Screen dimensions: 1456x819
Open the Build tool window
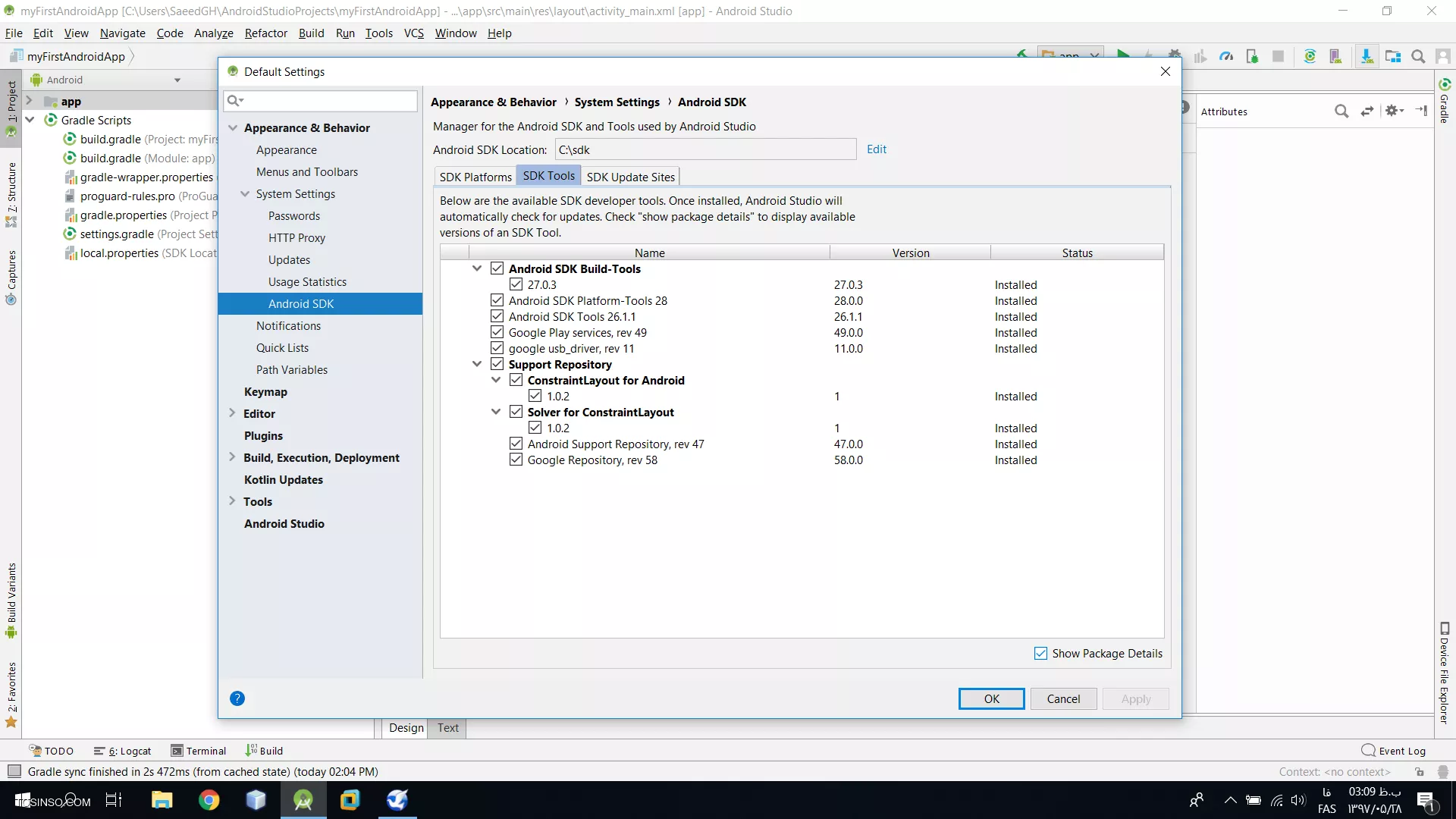coord(264,751)
